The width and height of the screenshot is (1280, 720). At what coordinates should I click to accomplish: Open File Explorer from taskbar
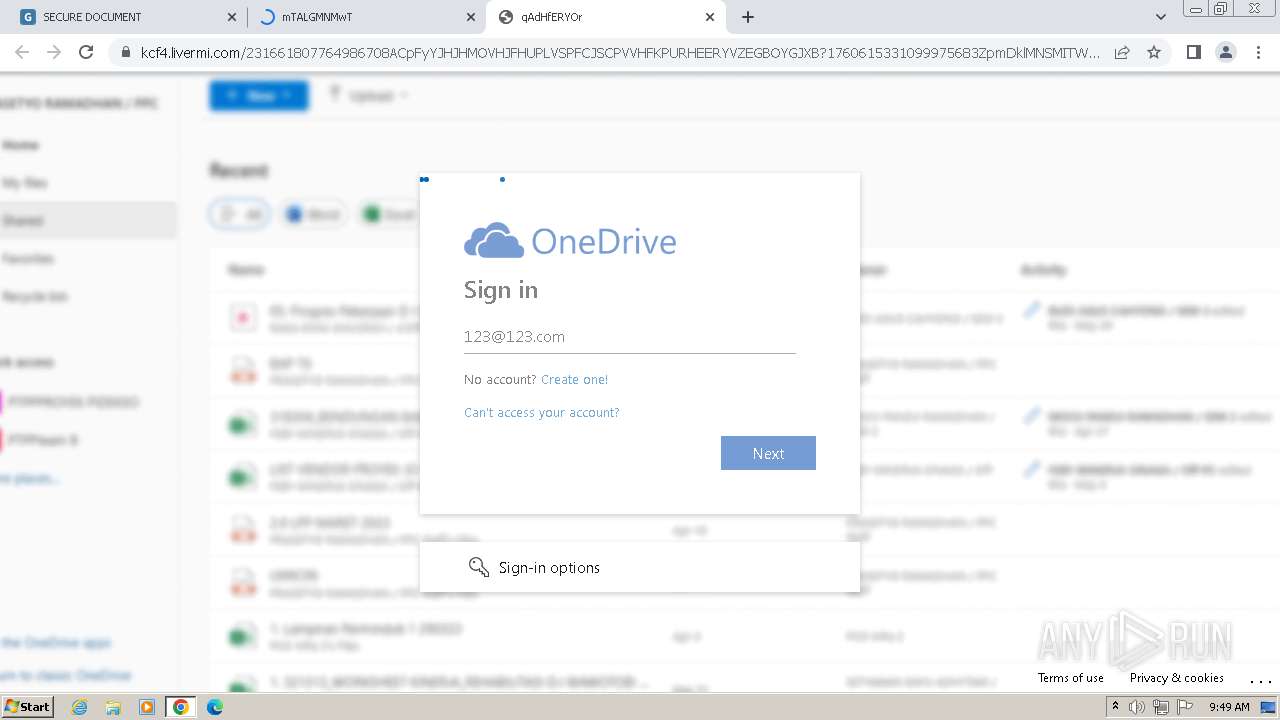(113, 707)
